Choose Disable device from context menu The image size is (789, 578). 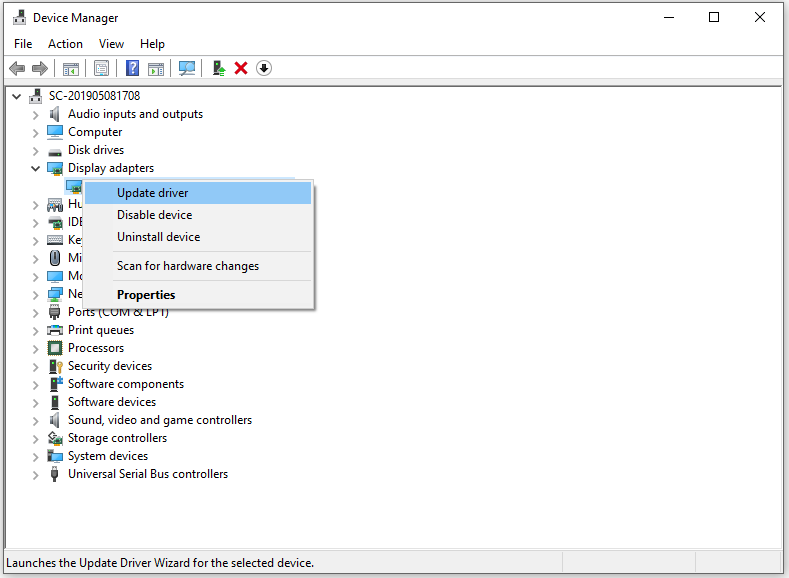click(198, 215)
